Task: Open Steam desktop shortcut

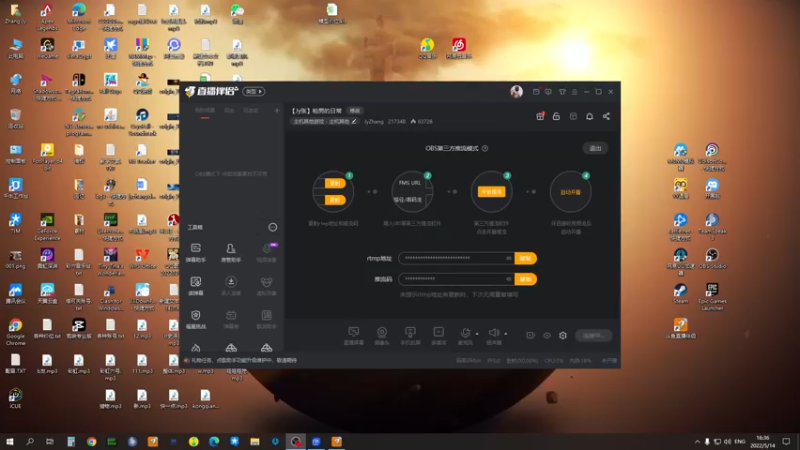Action: pyautogui.click(x=680, y=293)
